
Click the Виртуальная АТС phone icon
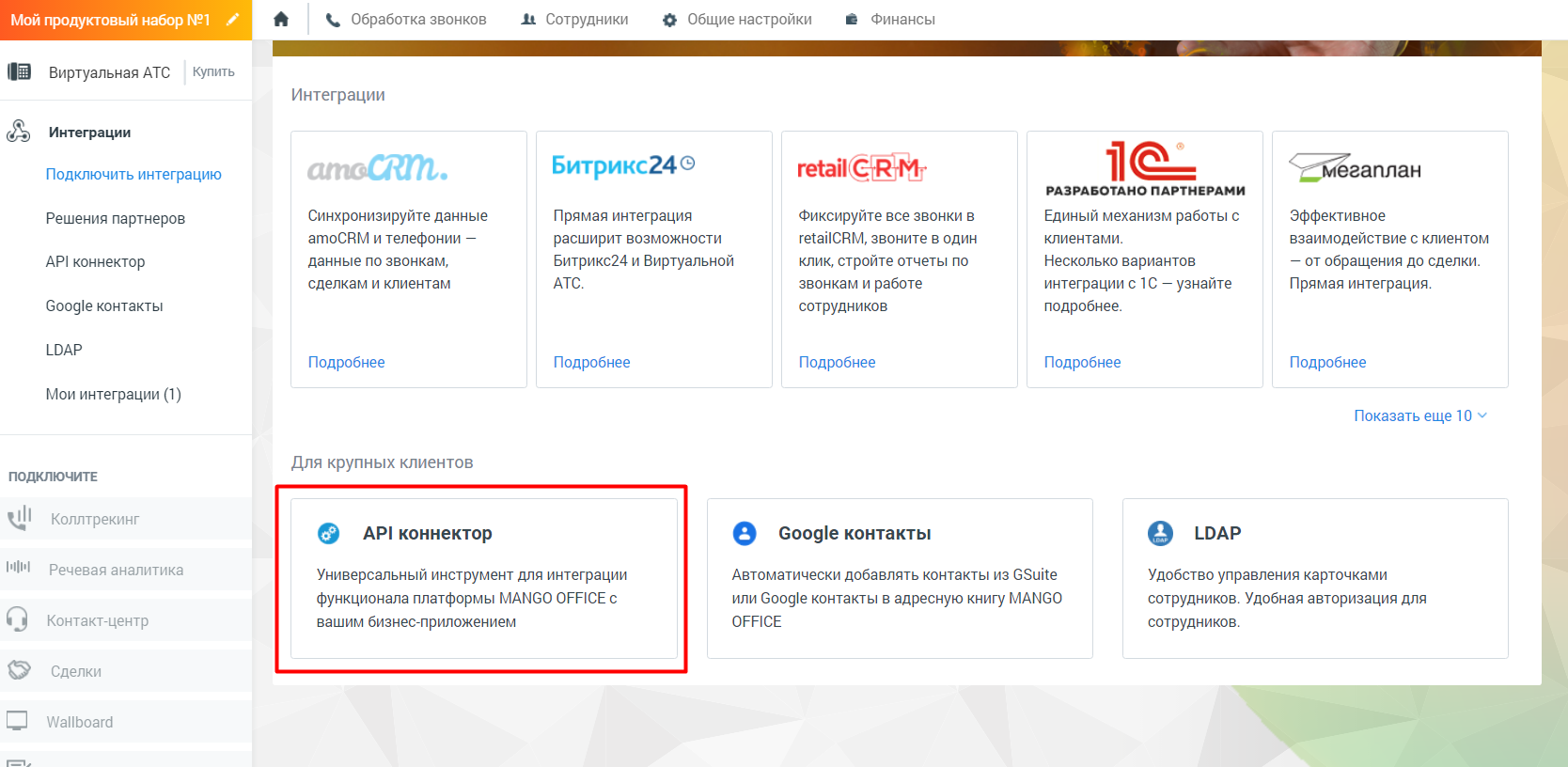tap(19, 71)
